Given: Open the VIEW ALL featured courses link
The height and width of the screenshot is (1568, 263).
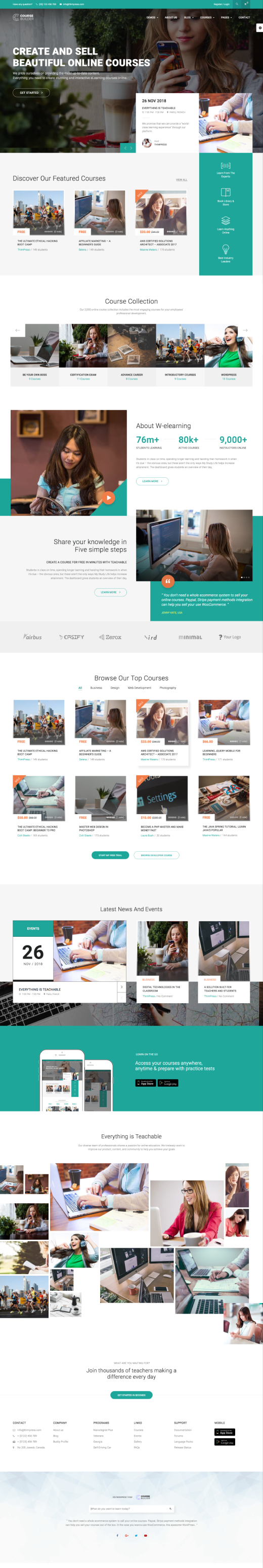Looking at the screenshot, I should [182, 179].
